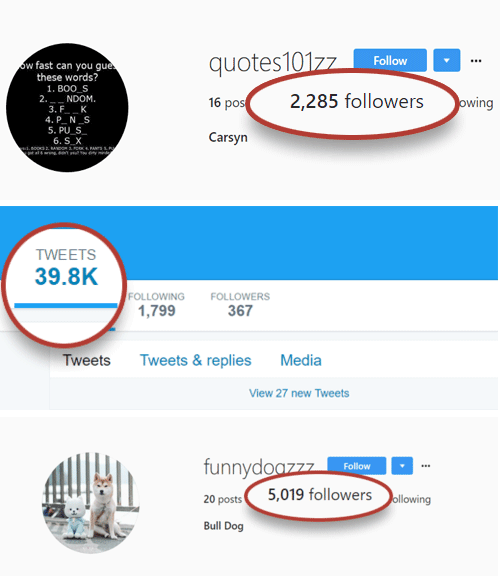Open three-dot menu for funnydogzzz
This screenshot has width=500, height=576.
[426, 466]
